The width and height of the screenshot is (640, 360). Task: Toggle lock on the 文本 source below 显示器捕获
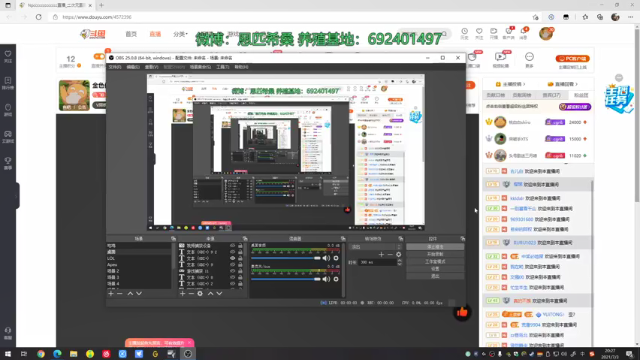[x=240, y=277]
